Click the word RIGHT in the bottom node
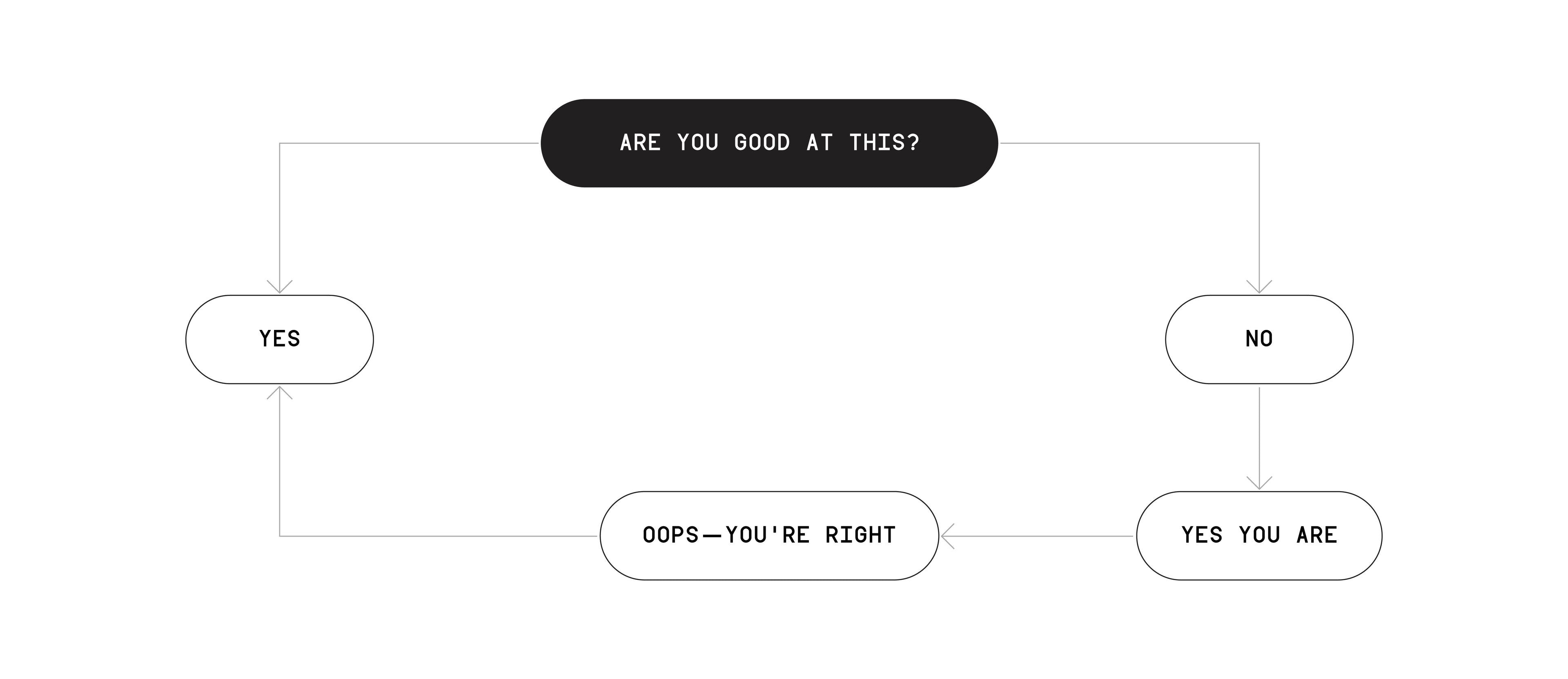 click(x=860, y=535)
